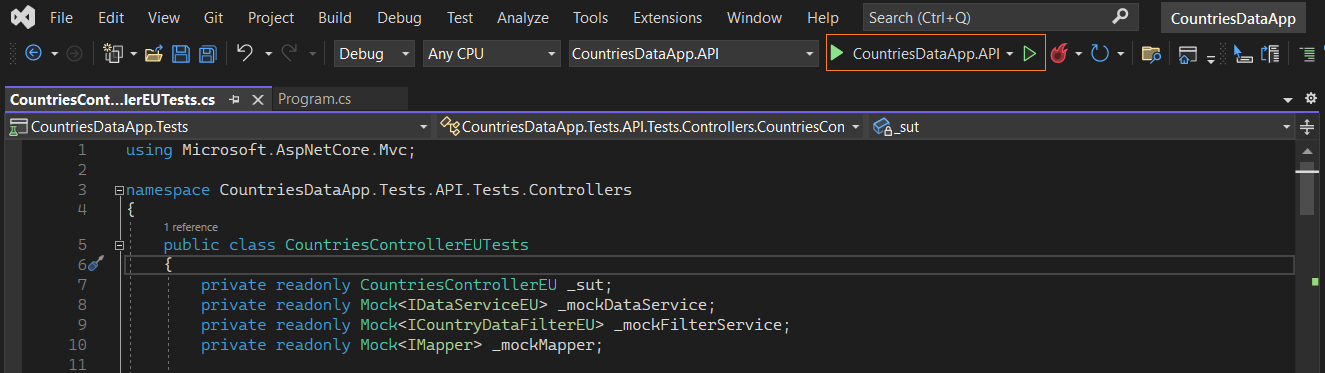This screenshot has width=1325, height=373.
Task: Collapse the namespace code block
Action: coord(119,190)
